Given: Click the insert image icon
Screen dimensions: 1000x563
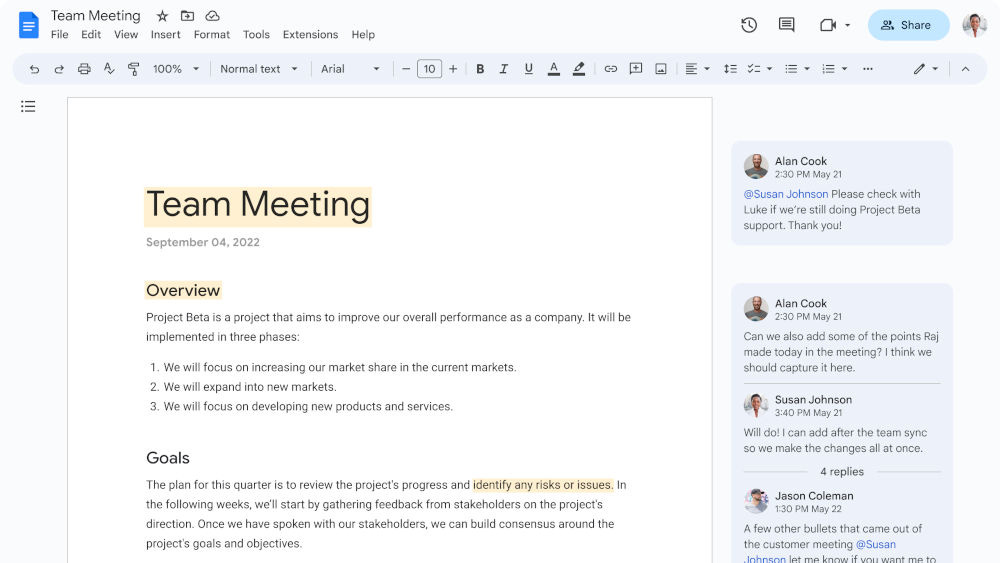Looking at the screenshot, I should 660,69.
